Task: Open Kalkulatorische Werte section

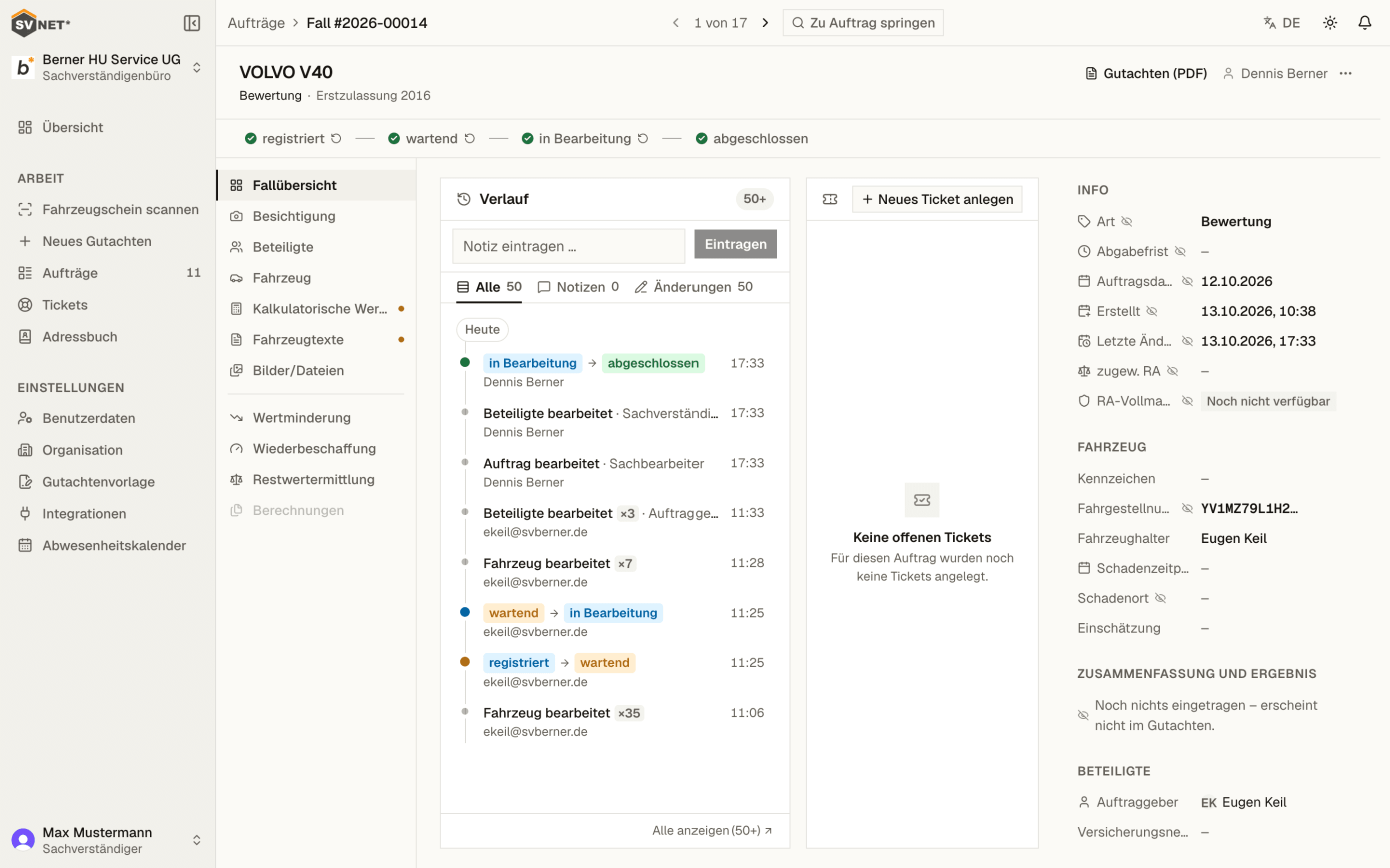Action: [x=316, y=309]
